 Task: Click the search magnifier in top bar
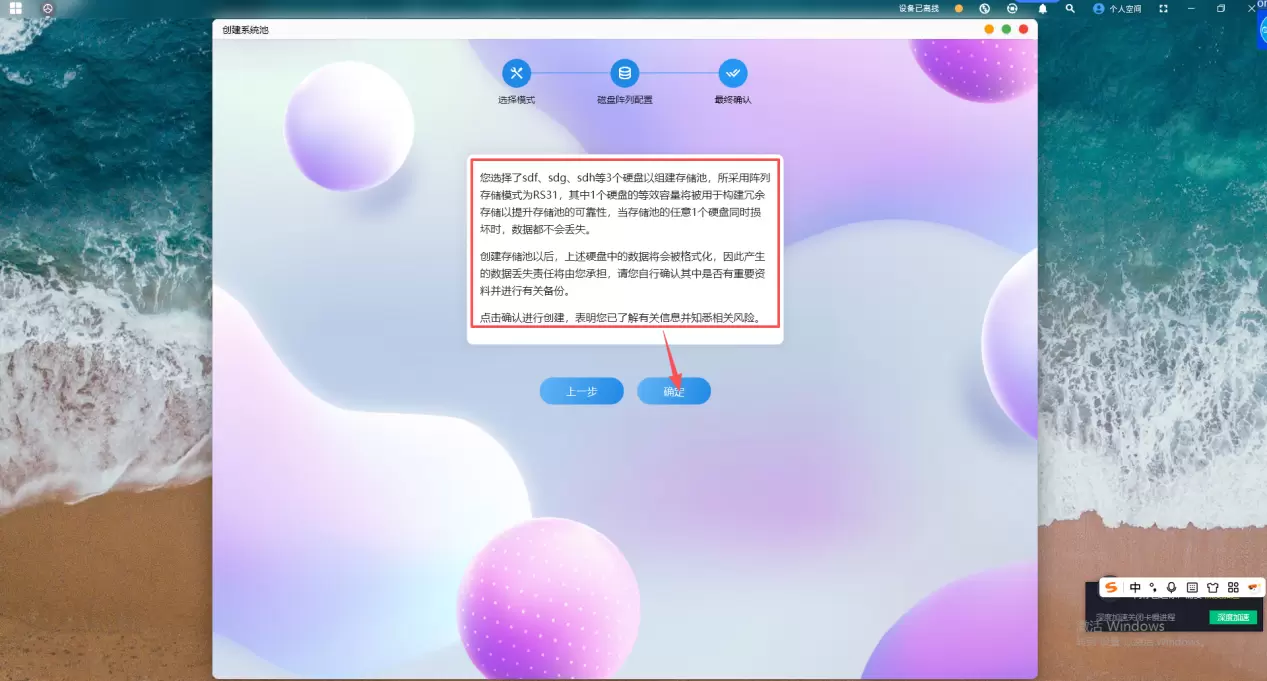pos(1070,8)
